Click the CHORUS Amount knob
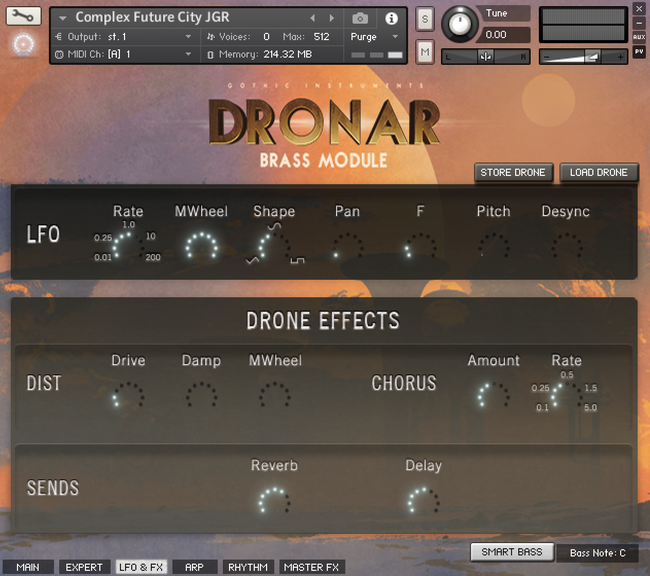Image resolution: width=650 pixels, height=576 pixels. click(493, 395)
